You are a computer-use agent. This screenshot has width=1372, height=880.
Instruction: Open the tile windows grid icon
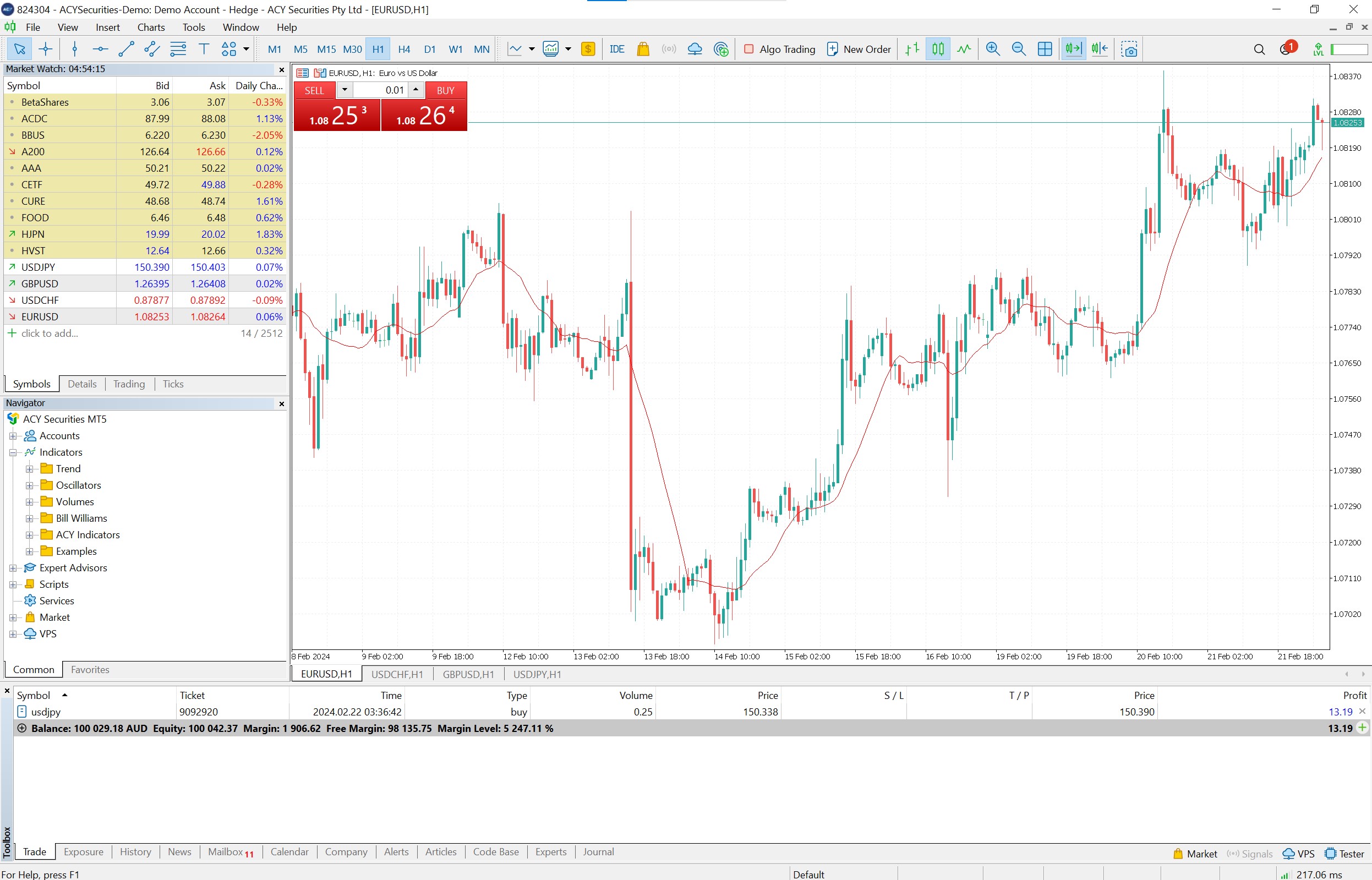tap(1045, 49)
